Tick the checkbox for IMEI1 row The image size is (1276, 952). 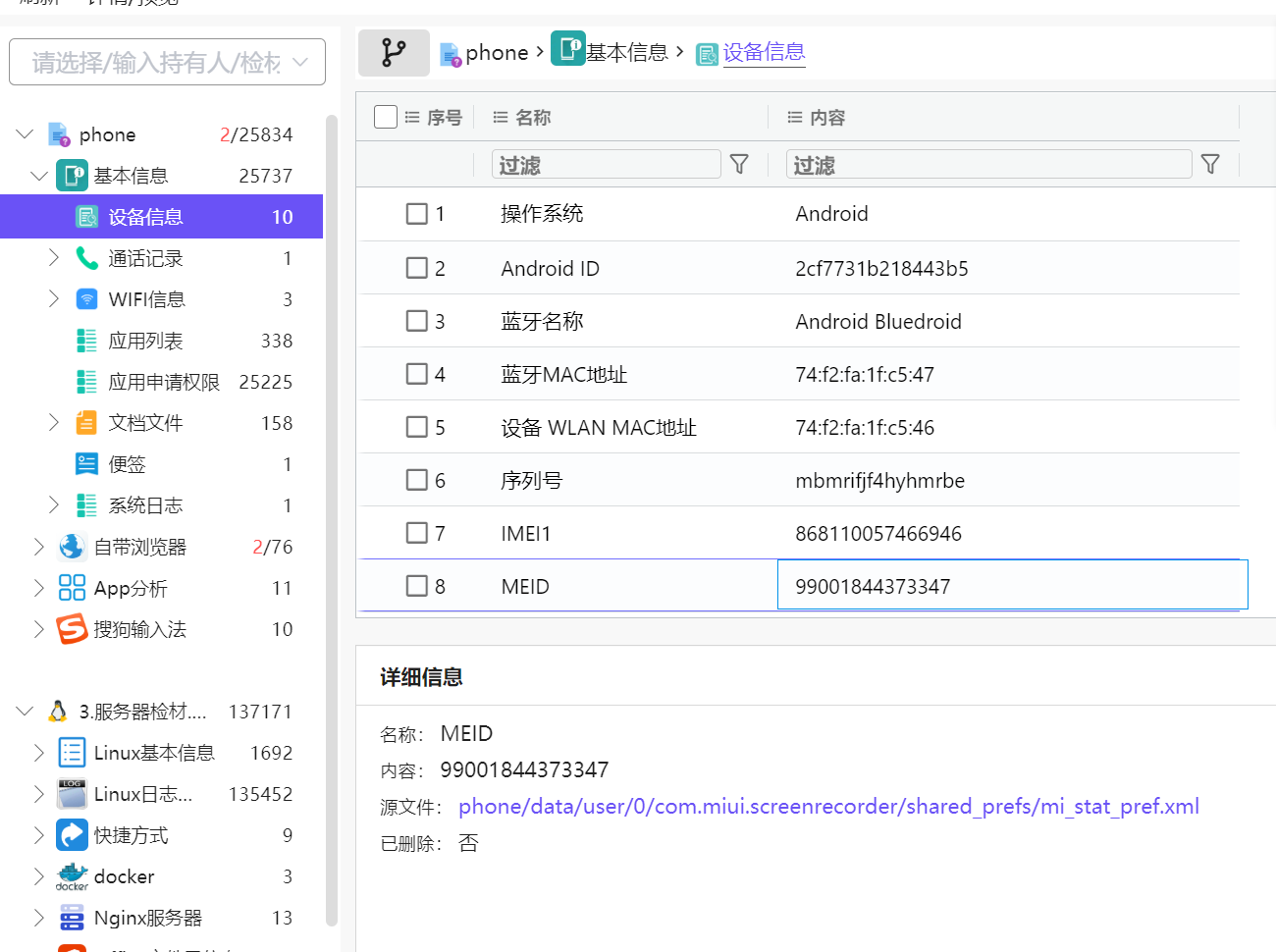click(417, 533)
